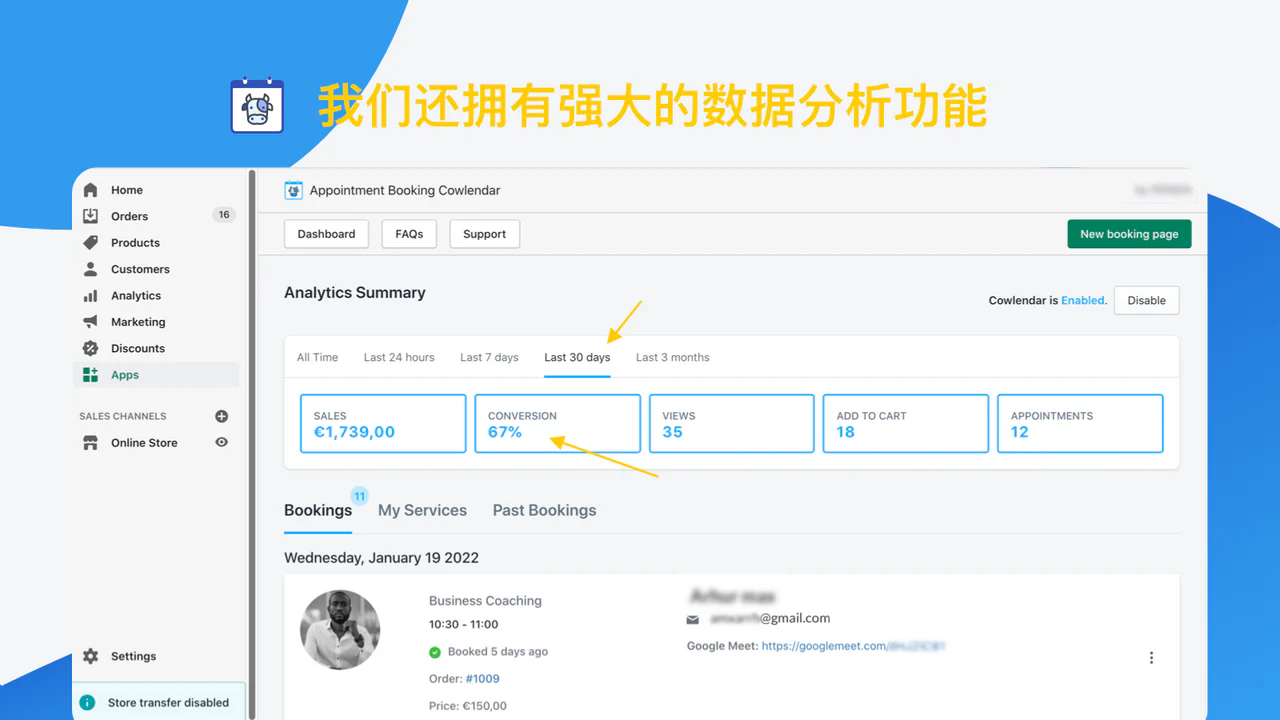Select the Last 24 hours tab
The width and height of the screenshot is (1280, 720).
[399, 357]
